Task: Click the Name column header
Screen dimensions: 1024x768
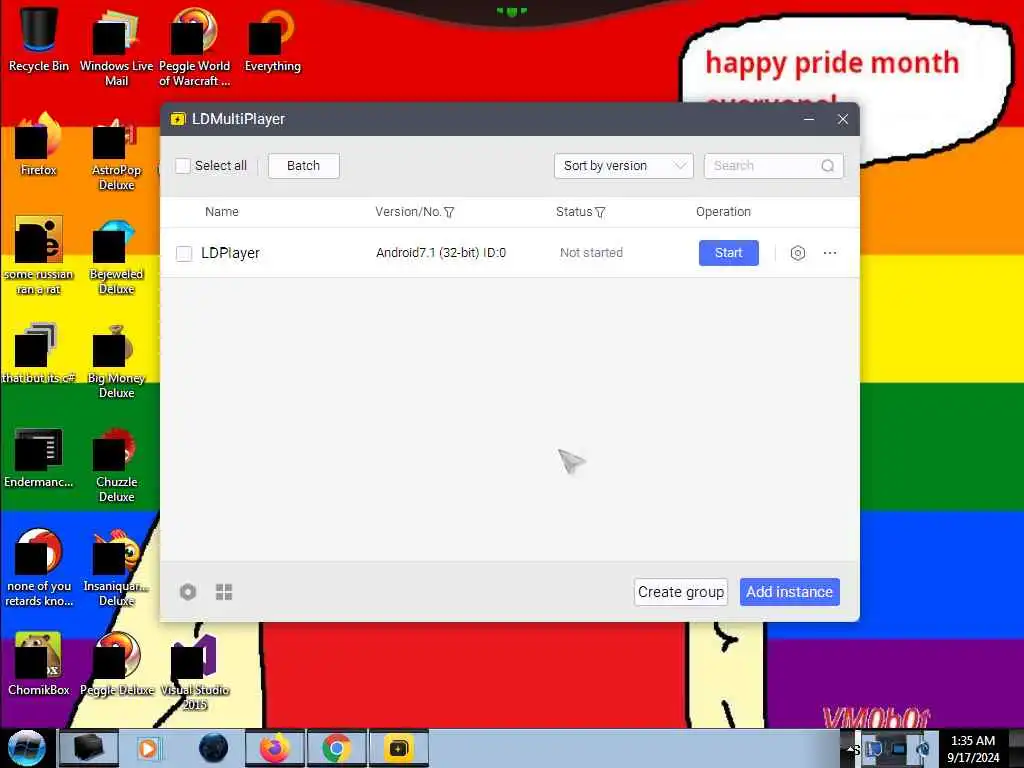Action: coord(222,212)
